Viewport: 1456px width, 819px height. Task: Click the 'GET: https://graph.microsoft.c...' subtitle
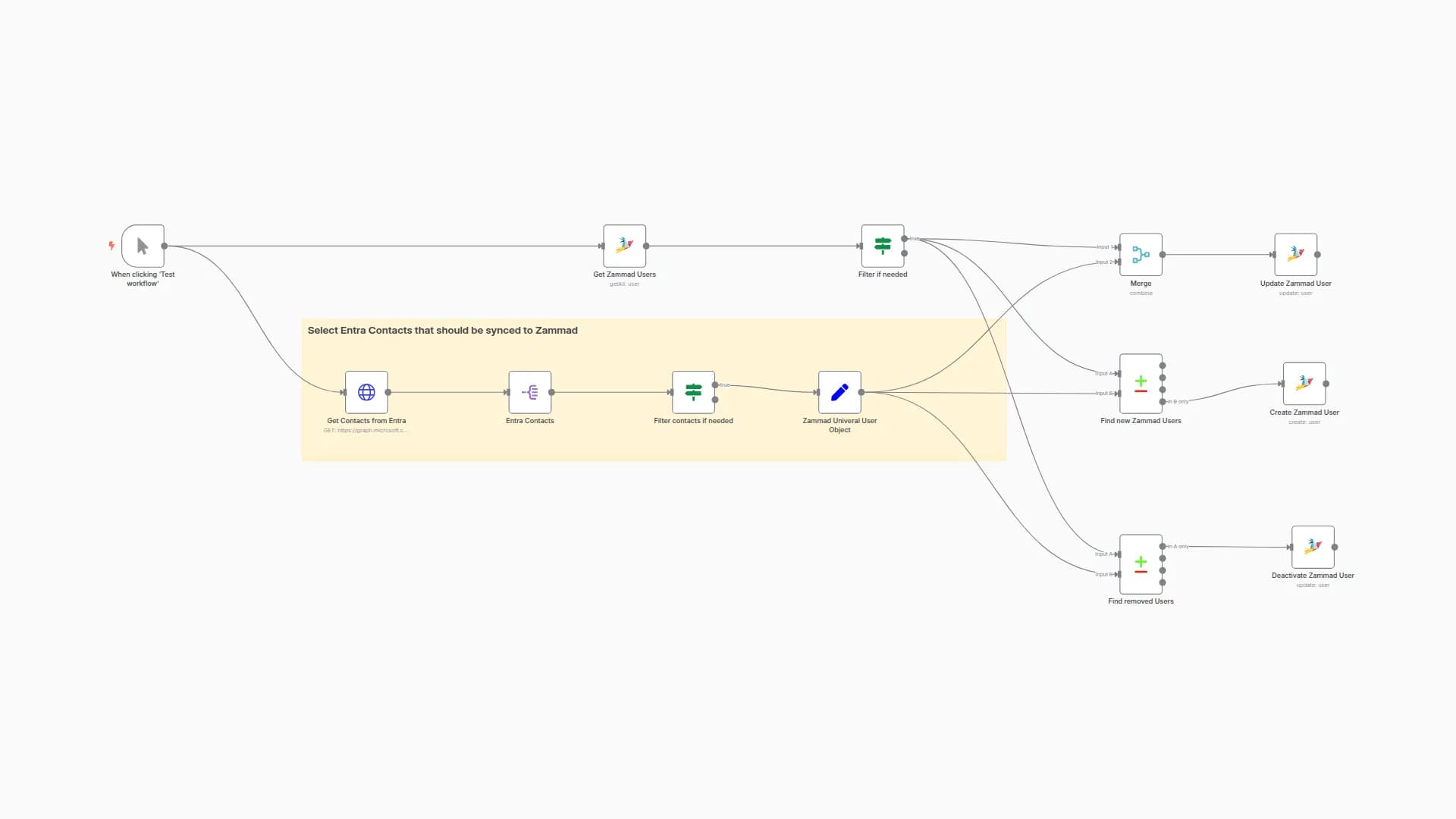tap(366, 431)
